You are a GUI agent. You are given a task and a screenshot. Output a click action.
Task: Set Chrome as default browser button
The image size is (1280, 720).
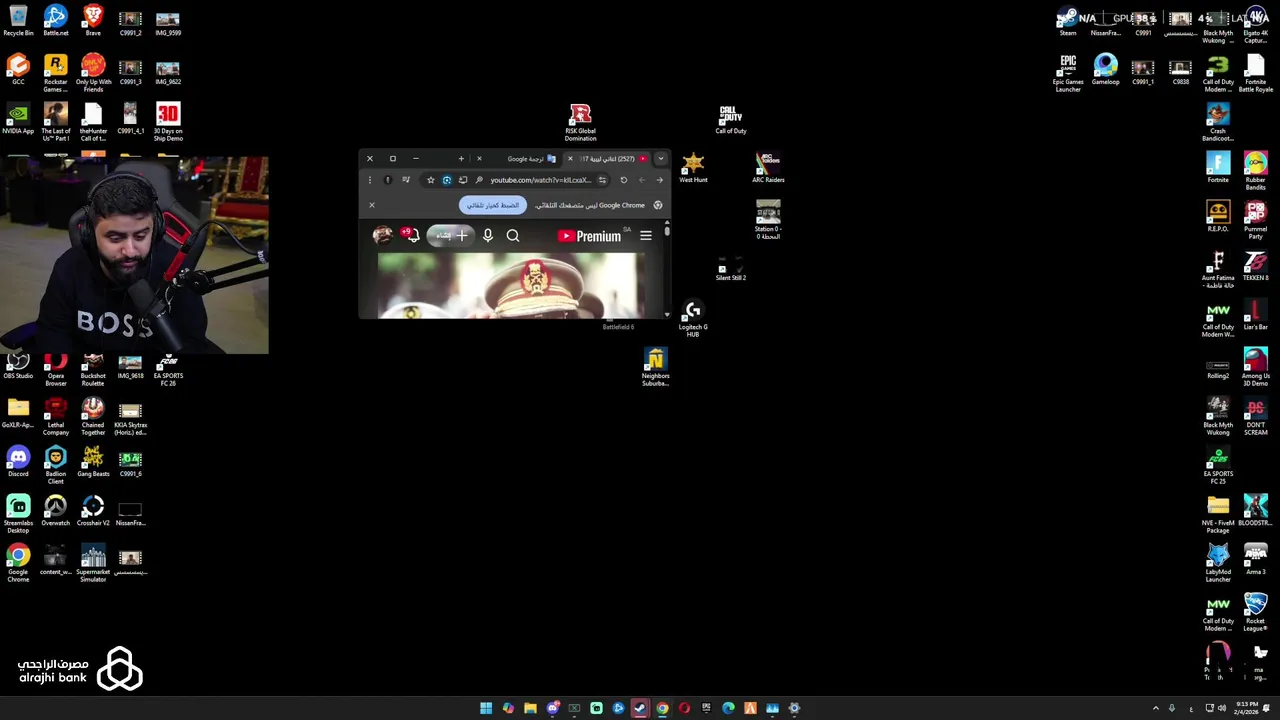[492, 205]
